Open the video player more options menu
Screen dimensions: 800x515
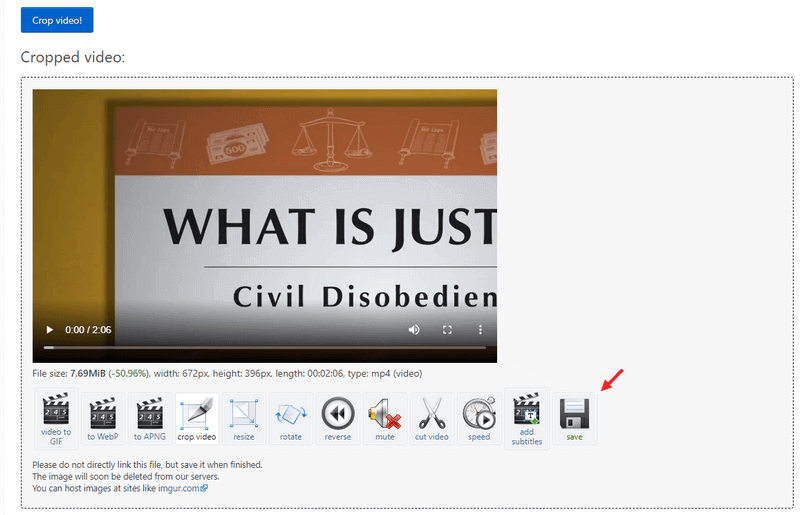coord(480,330)
